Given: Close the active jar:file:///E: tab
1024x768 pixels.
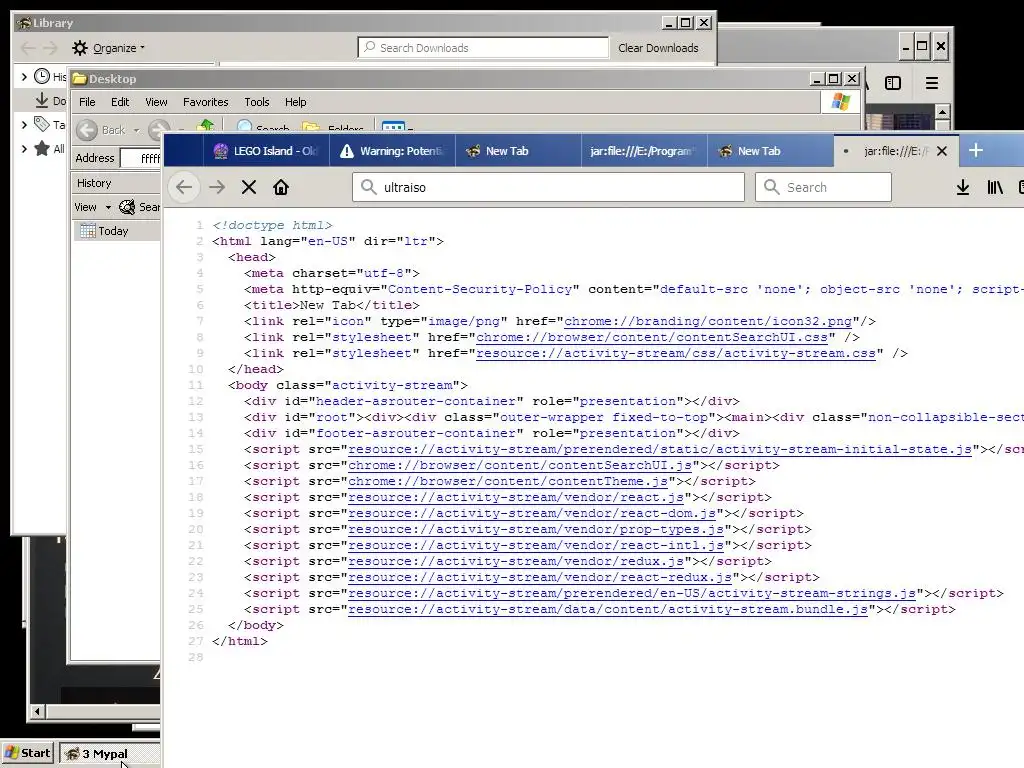Looking at the screenshot, I should [x=942, y=151].
